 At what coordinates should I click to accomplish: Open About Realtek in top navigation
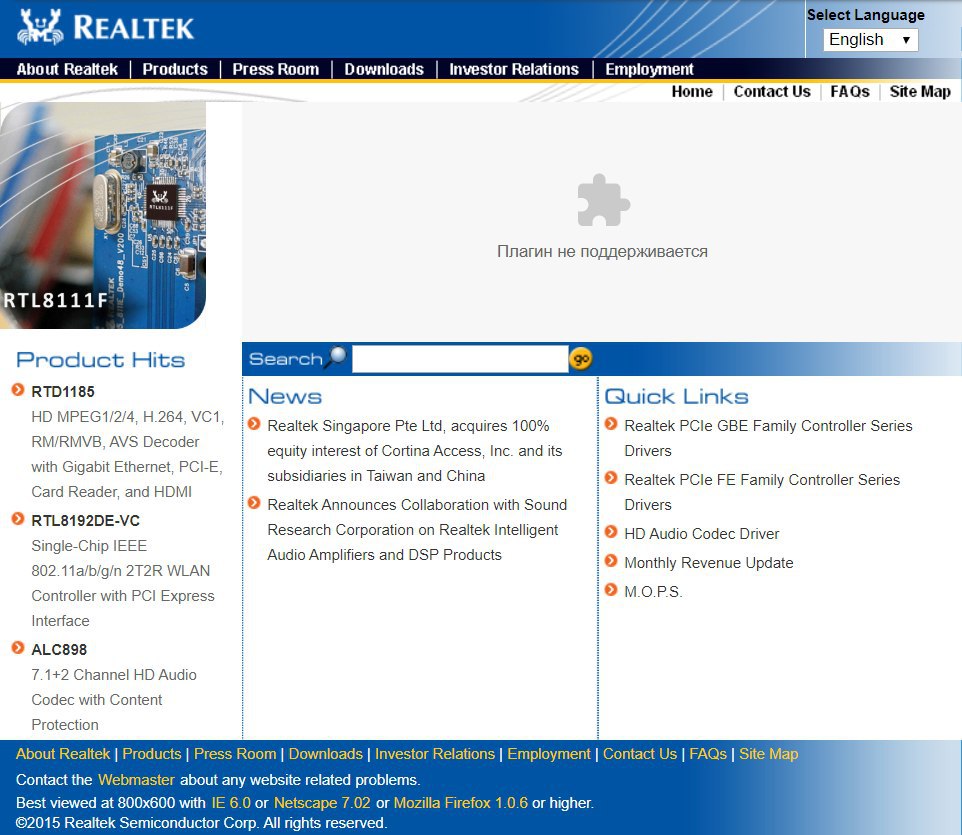(67, 69)
